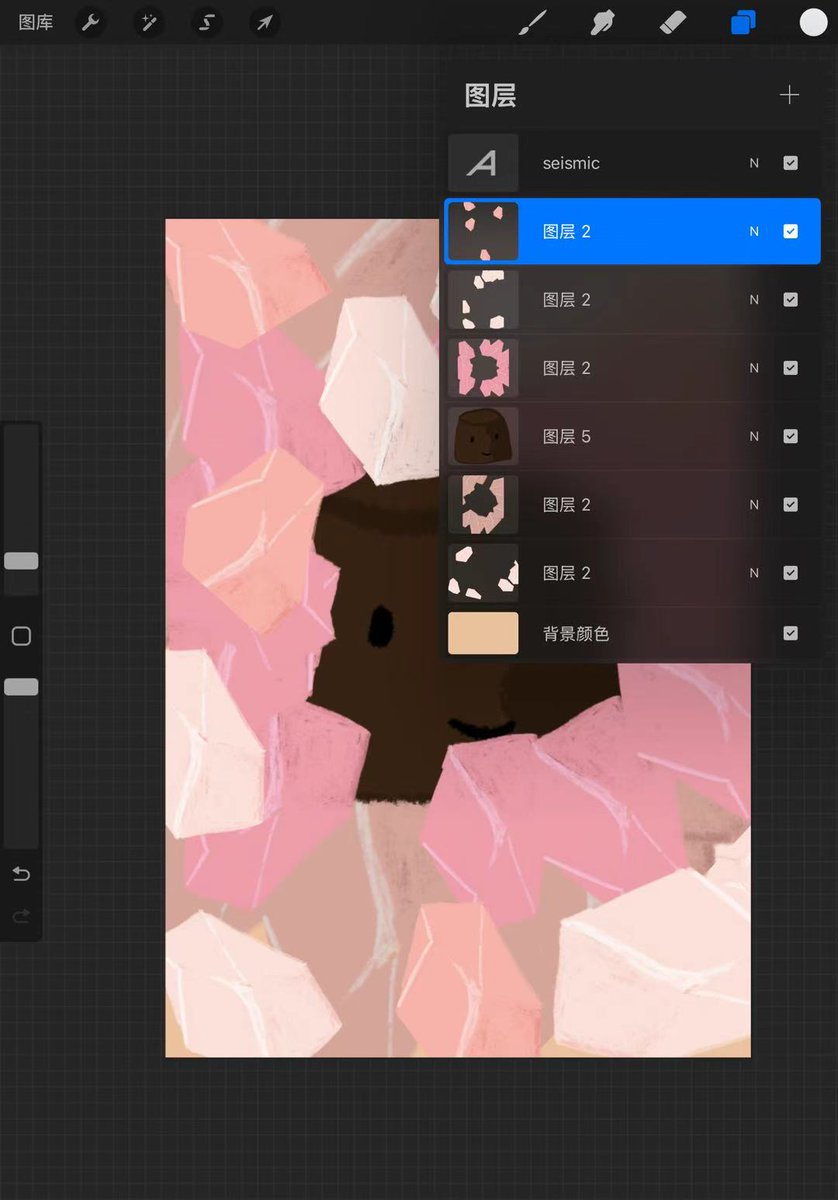Screen dimensions: 838x1200
Task: Activate the Selection tool (S icon)
Action: pyautogui.click(x=207, y=22)
